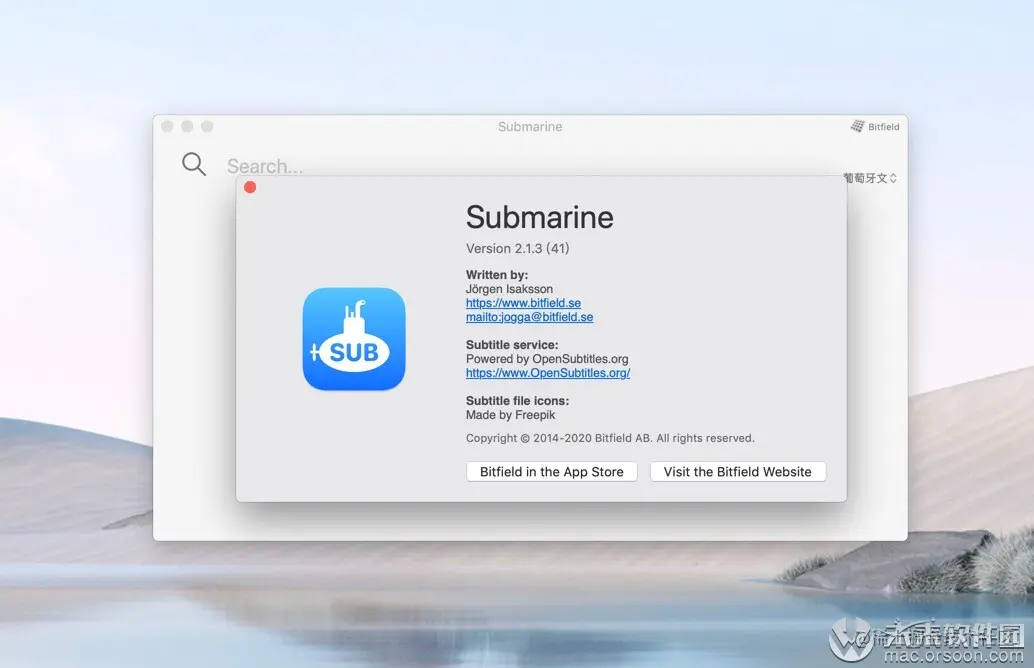Click the name Jörgen Isaksson
The height and width of the screenshot is (668, 1034).
(x=509, y=289)
